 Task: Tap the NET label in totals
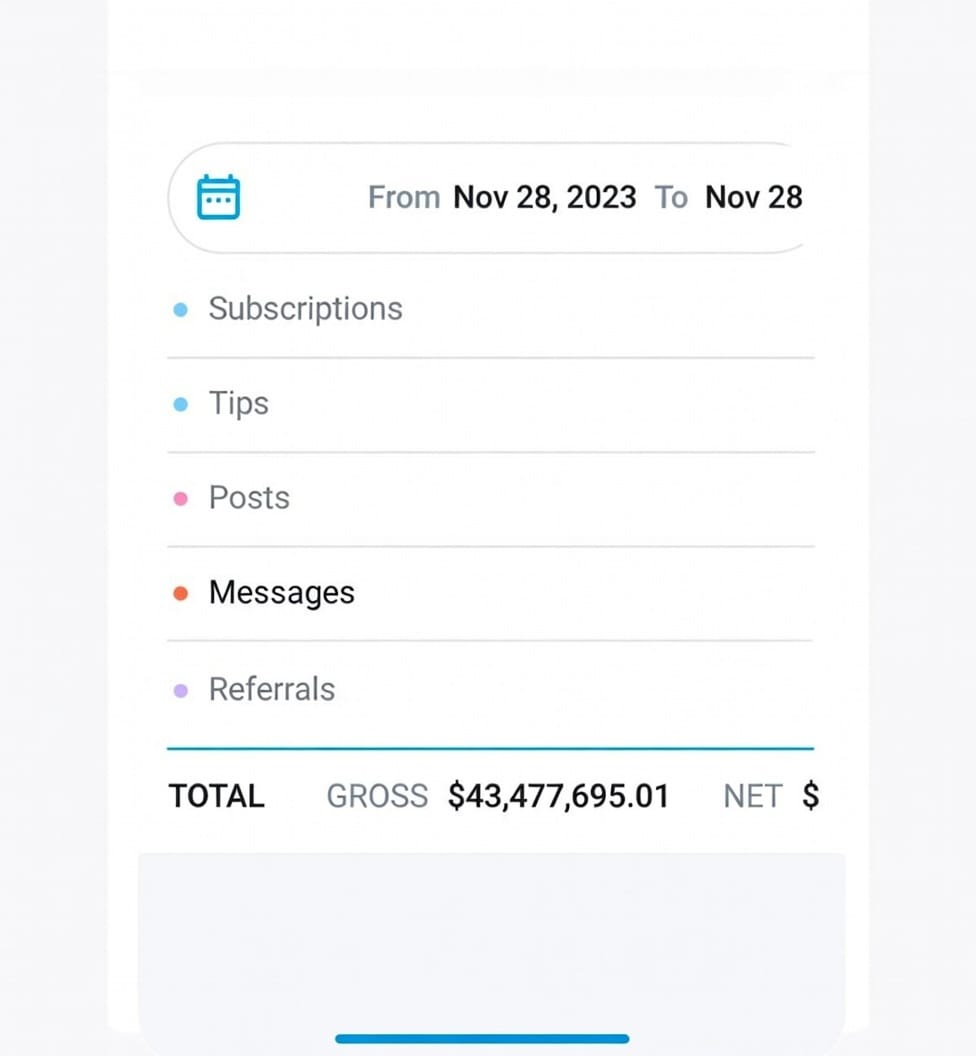(752, 797)
